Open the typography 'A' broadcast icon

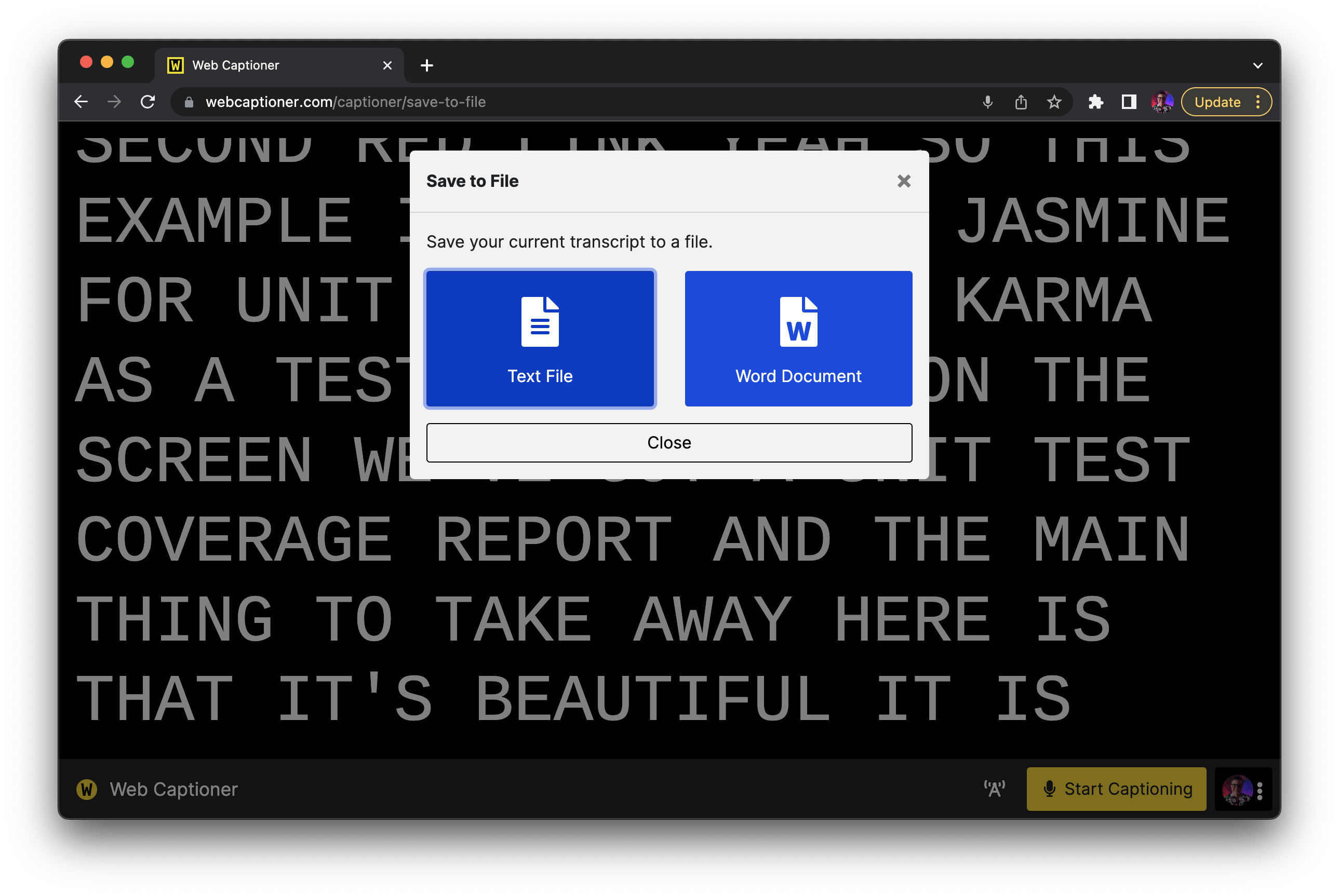point(994,789)
